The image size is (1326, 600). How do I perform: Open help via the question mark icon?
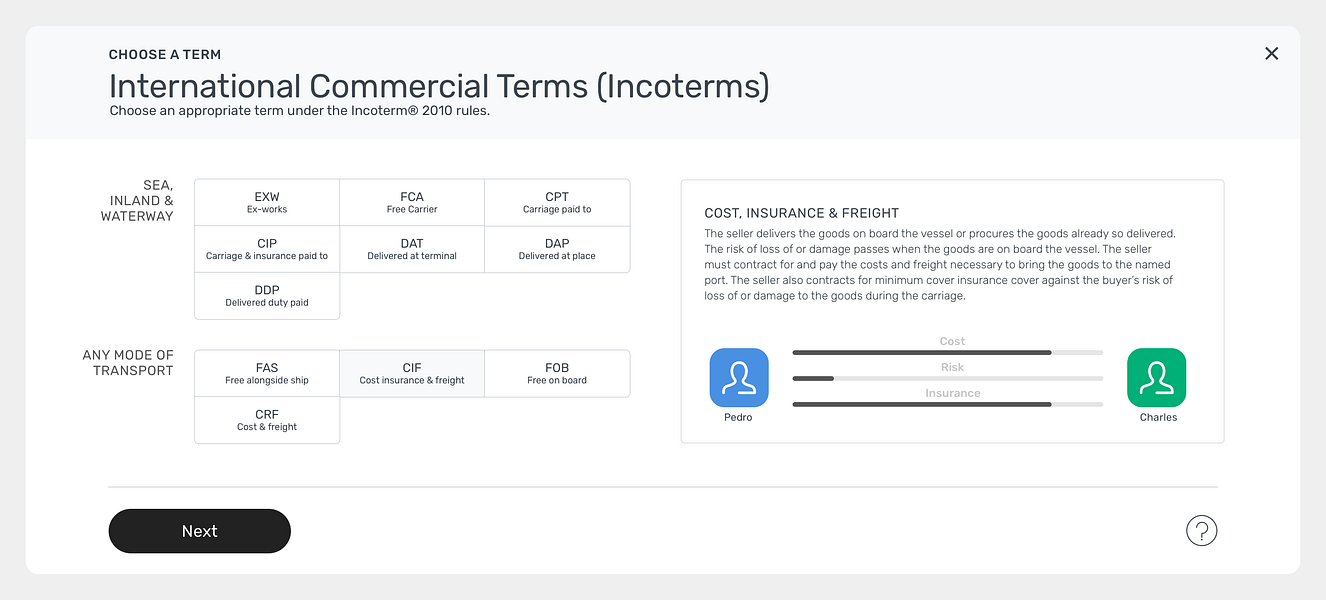tap(1201, 530)
